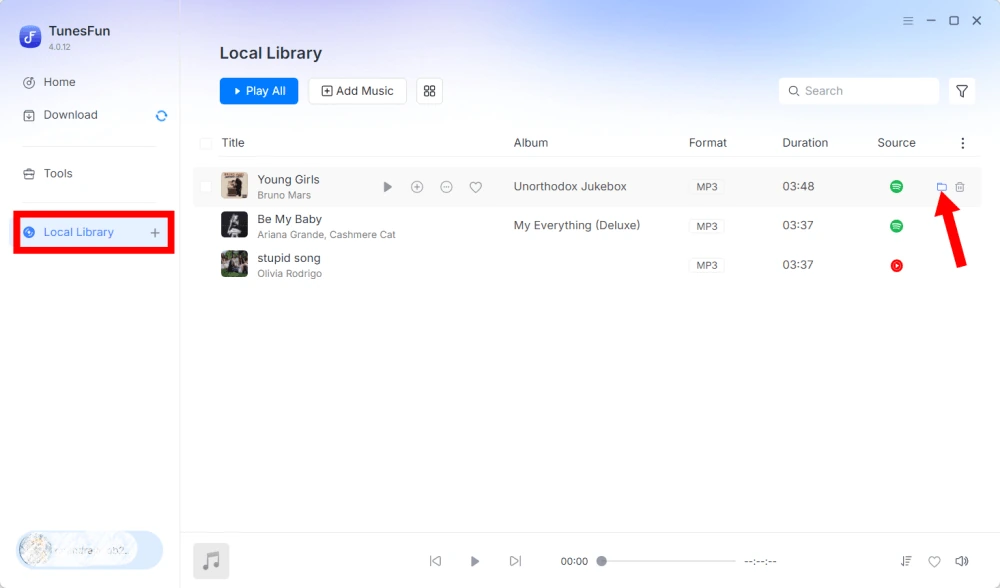Click the download refresh spinner icon
Image resolution: width=1000 pixels, height=588 pixels.
pyautogui.click(x=161, y=115)
